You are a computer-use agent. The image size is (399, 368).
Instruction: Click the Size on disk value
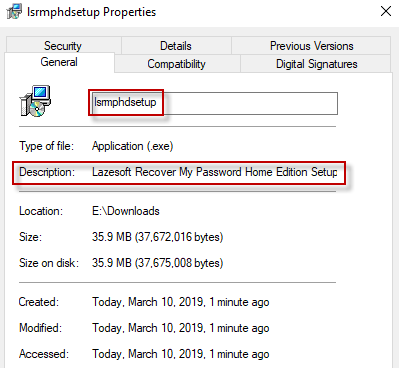[157, 263]
